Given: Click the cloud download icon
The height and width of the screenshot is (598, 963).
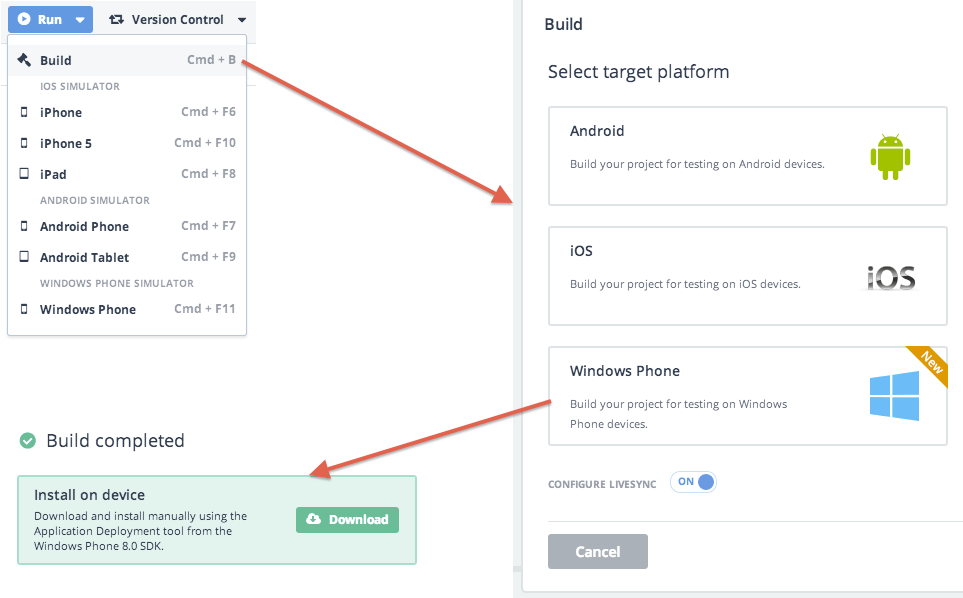Looking at the screenshot, I should click(313, 519).
